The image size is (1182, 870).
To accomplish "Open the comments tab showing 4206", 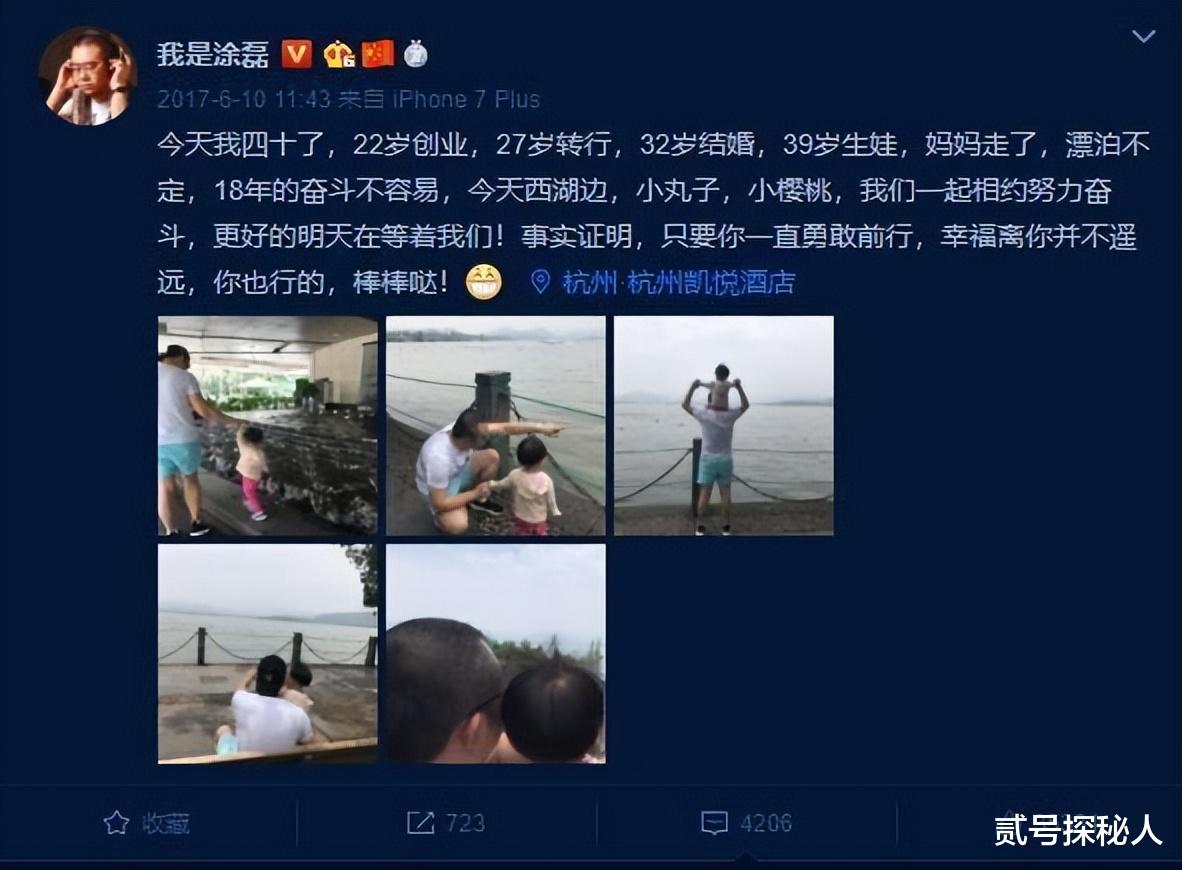I will (746, 823).
